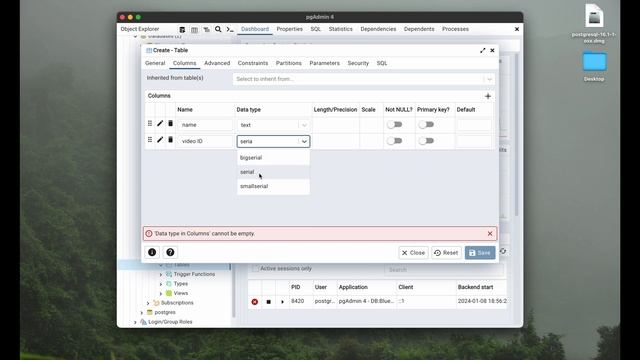Open SQL help info icon
Screen dimensions: 640x360
(152, 252)
